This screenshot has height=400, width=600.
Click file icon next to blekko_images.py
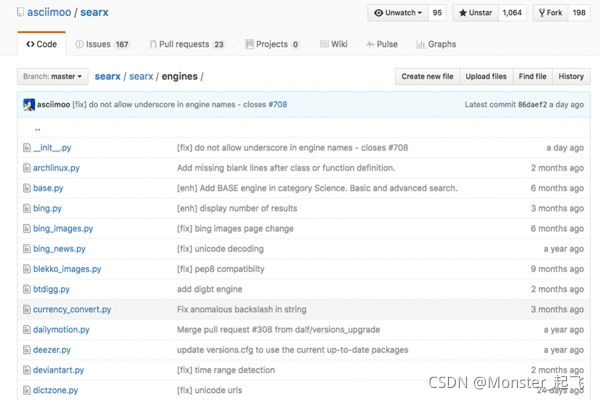[x=27, y=269]
